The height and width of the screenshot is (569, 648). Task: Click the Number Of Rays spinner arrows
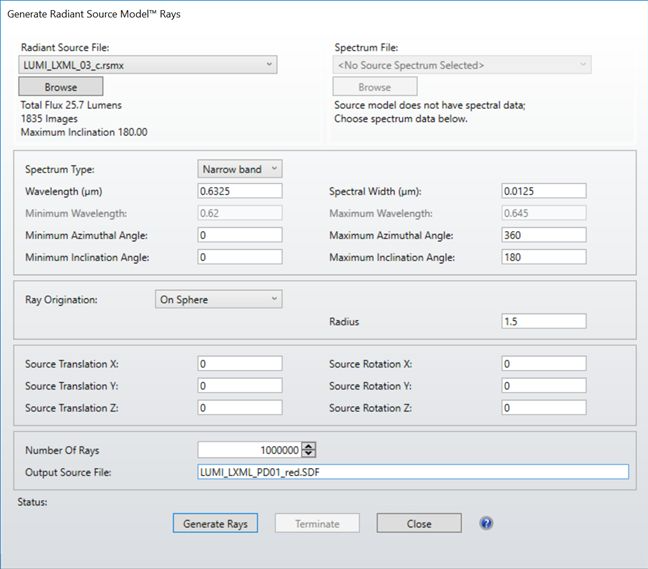point(309,450)
